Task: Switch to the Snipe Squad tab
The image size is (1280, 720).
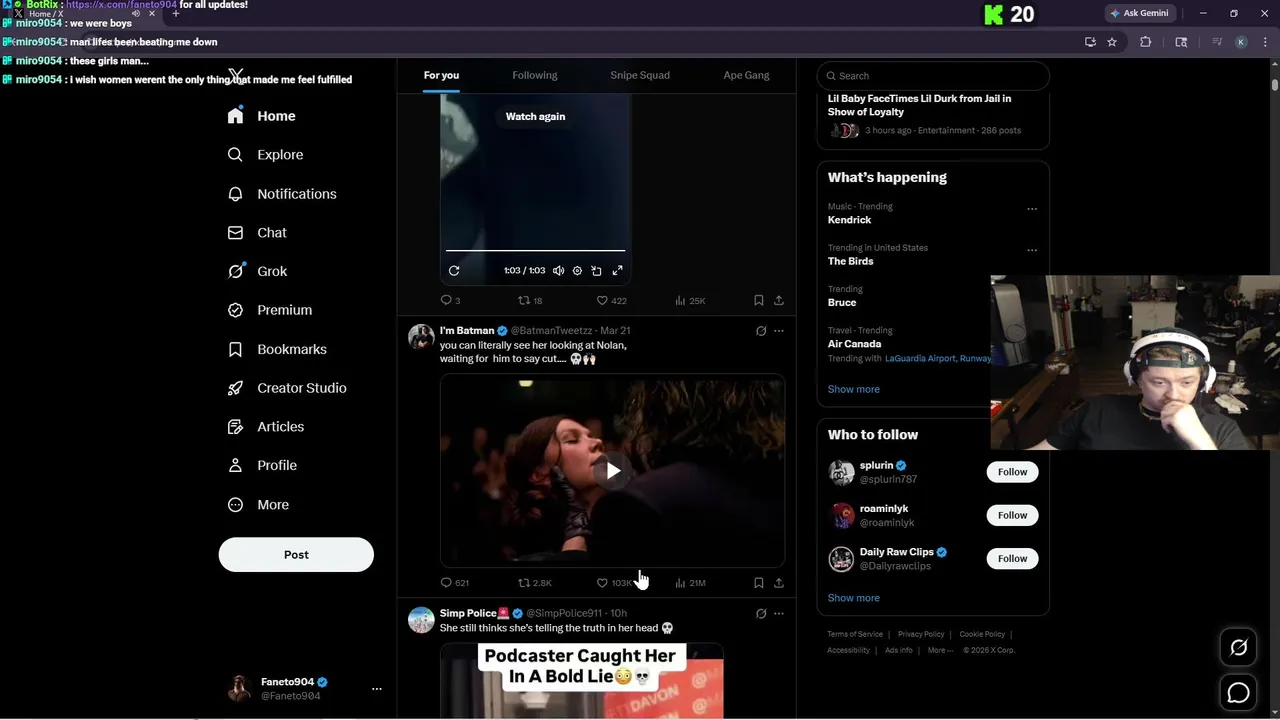Action: (640, 76)
